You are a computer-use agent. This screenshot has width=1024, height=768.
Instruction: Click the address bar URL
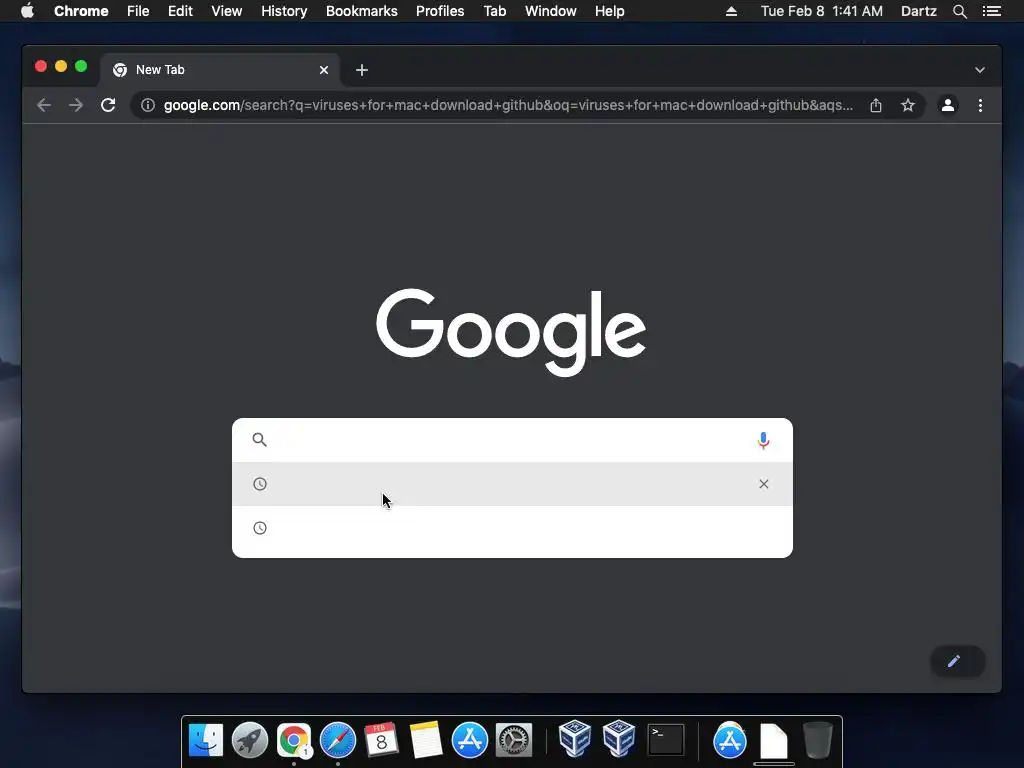508,105
